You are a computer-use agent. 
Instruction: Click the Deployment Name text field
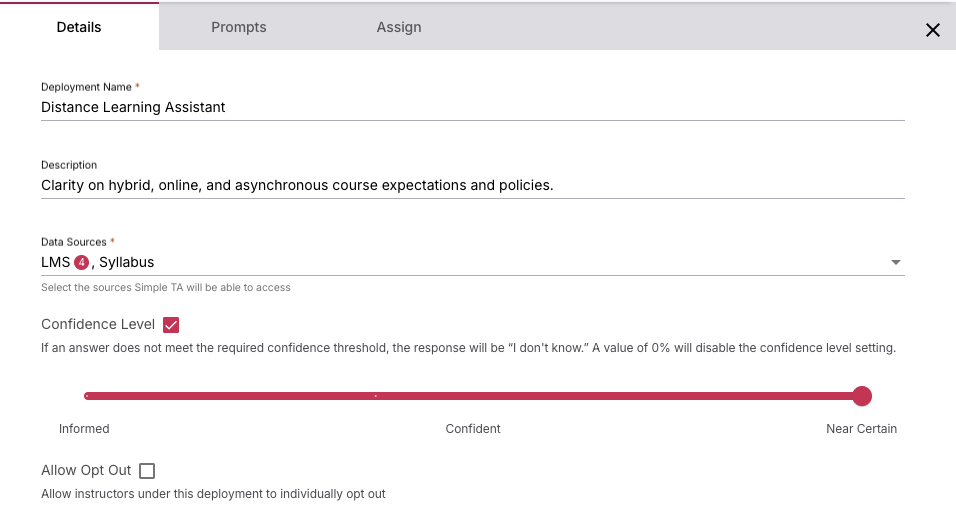[472, 107]
